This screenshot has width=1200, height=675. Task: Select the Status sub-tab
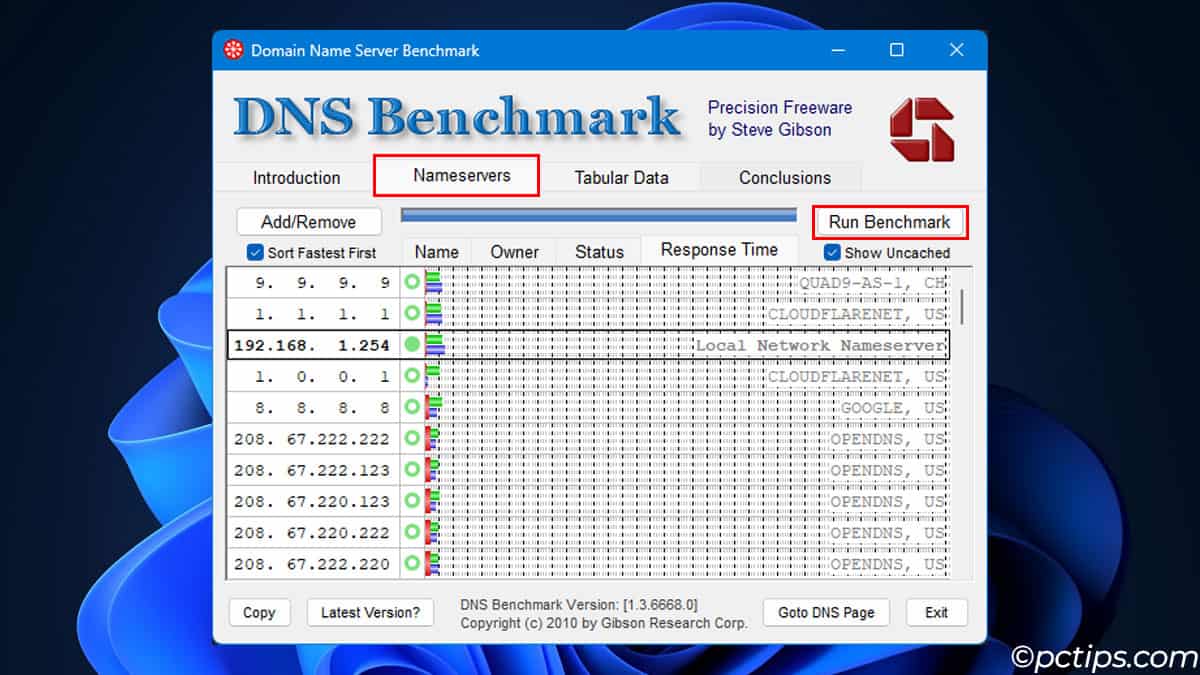599,252
